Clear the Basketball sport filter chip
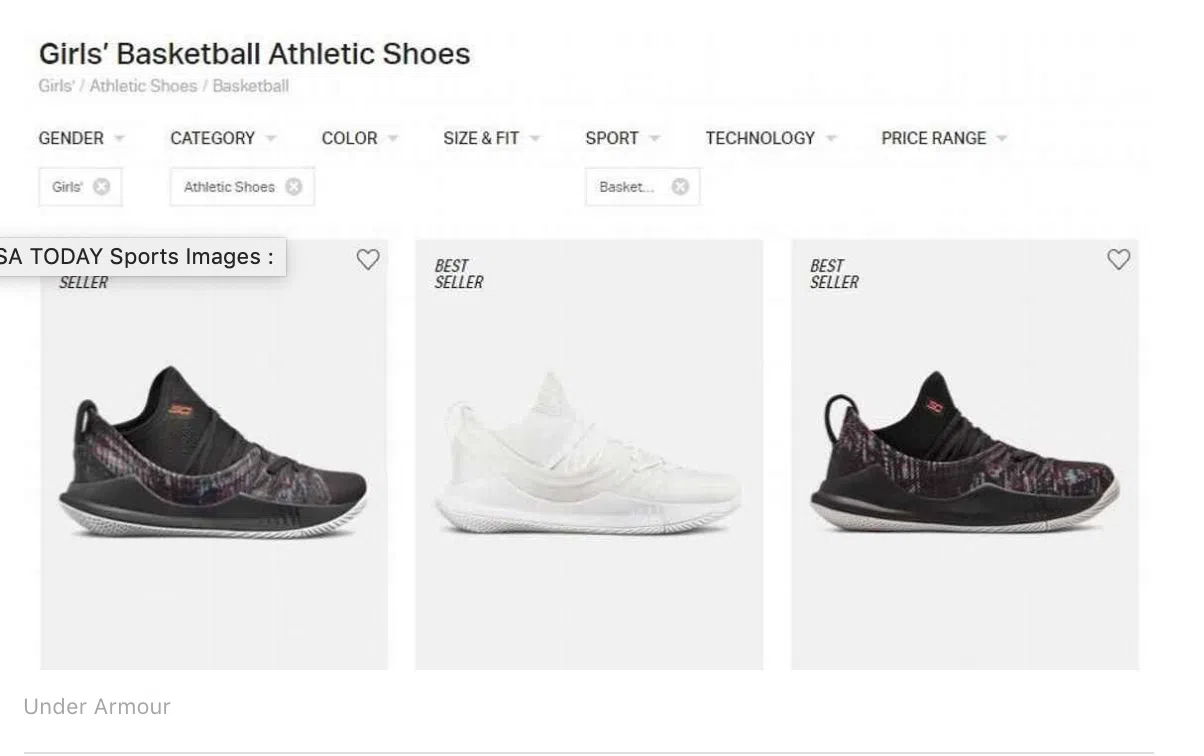The width and height of the screenshot is (1204, 756). pyautogui.click(x=680, y=187)
